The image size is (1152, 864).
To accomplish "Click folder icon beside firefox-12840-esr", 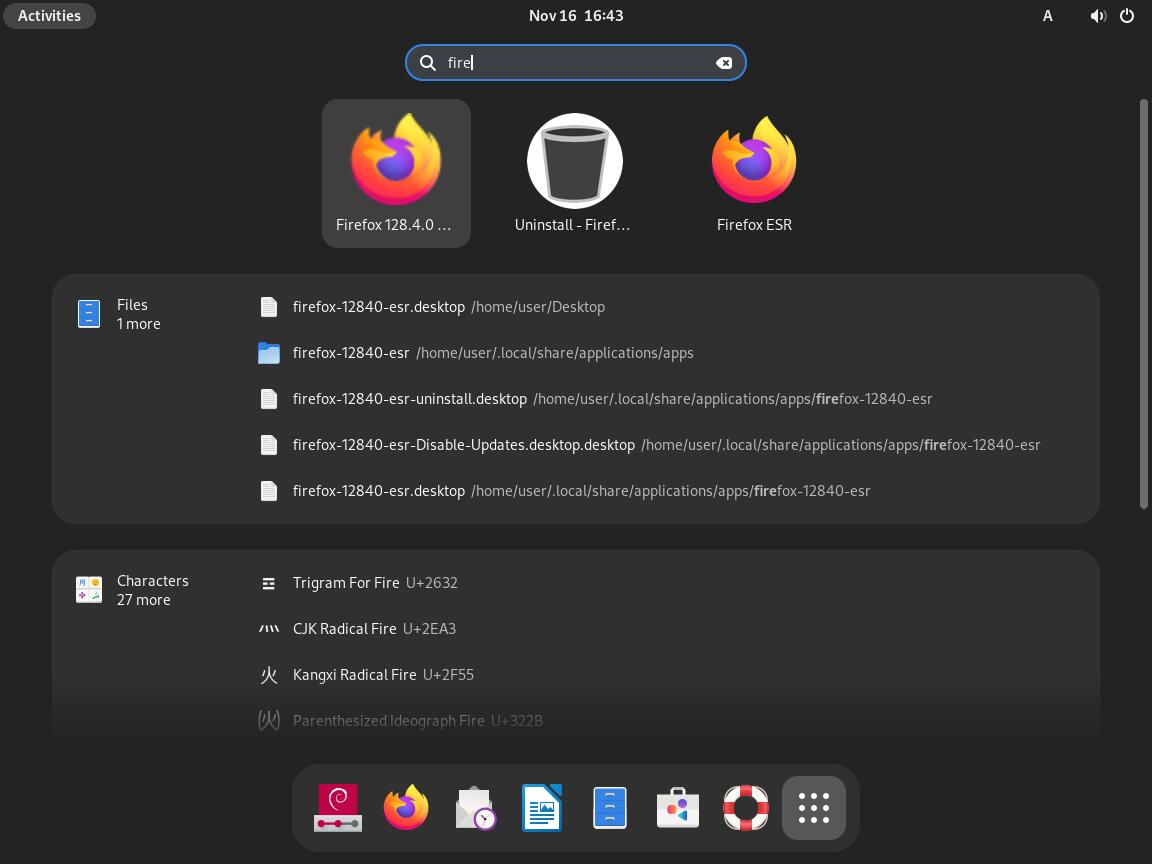I will pos(269,353).
